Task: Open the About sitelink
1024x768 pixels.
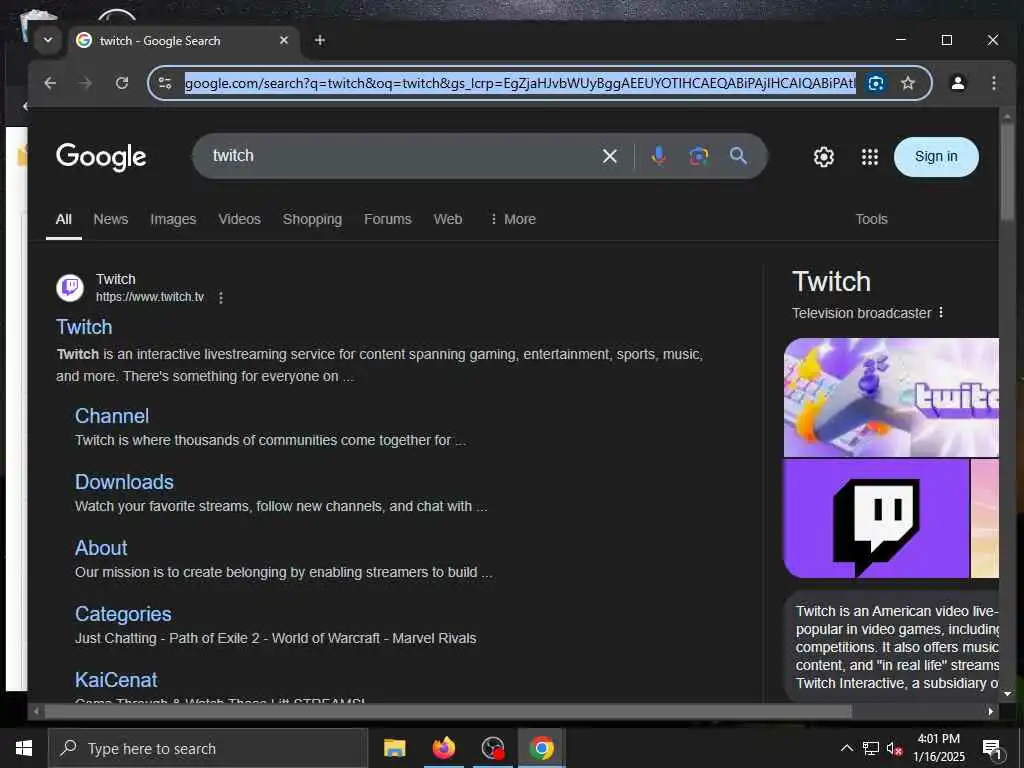Action: tap(101, 548)
